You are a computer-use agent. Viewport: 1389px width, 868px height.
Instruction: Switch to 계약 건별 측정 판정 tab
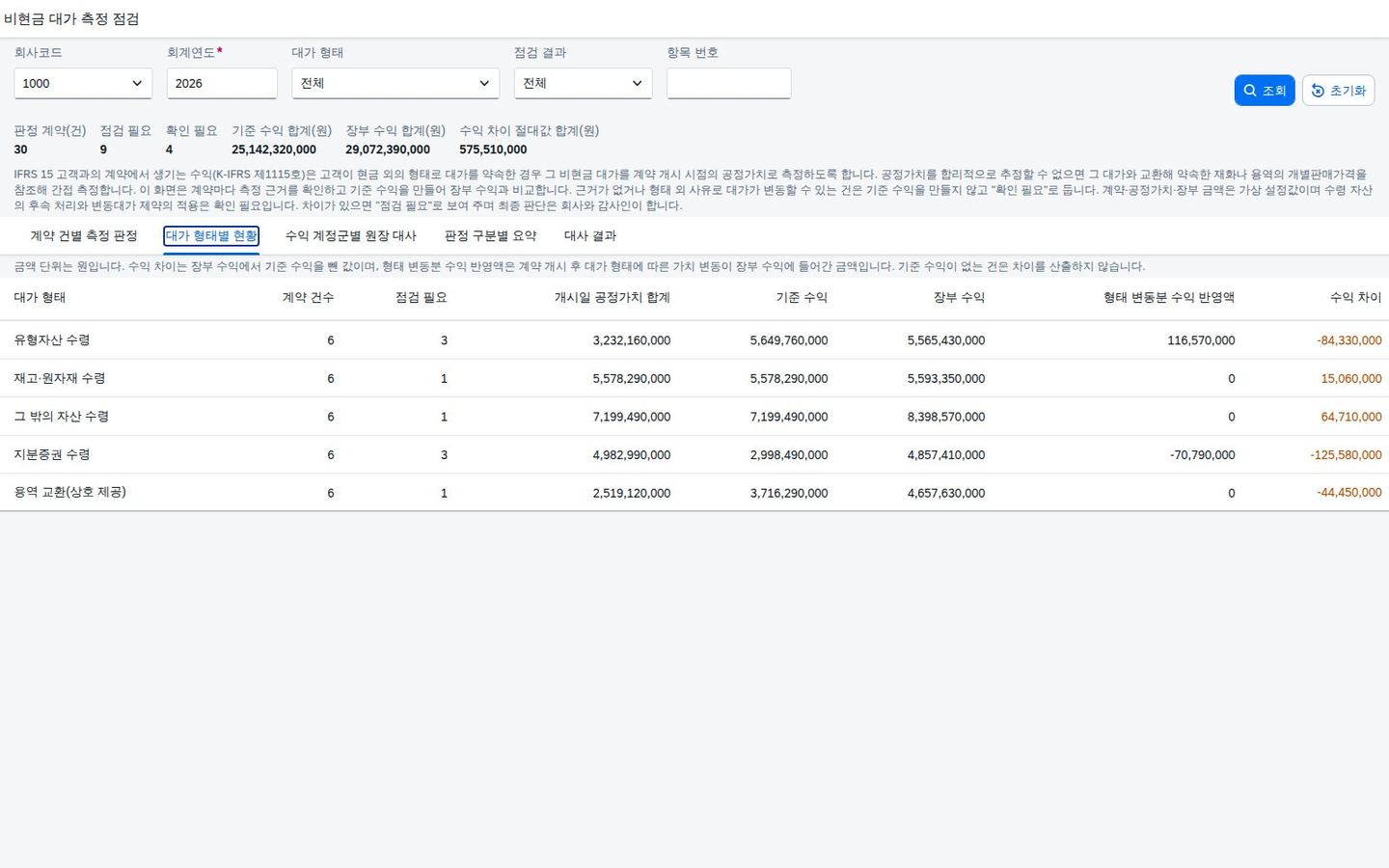pyautogui.click(x=84, y=236)
